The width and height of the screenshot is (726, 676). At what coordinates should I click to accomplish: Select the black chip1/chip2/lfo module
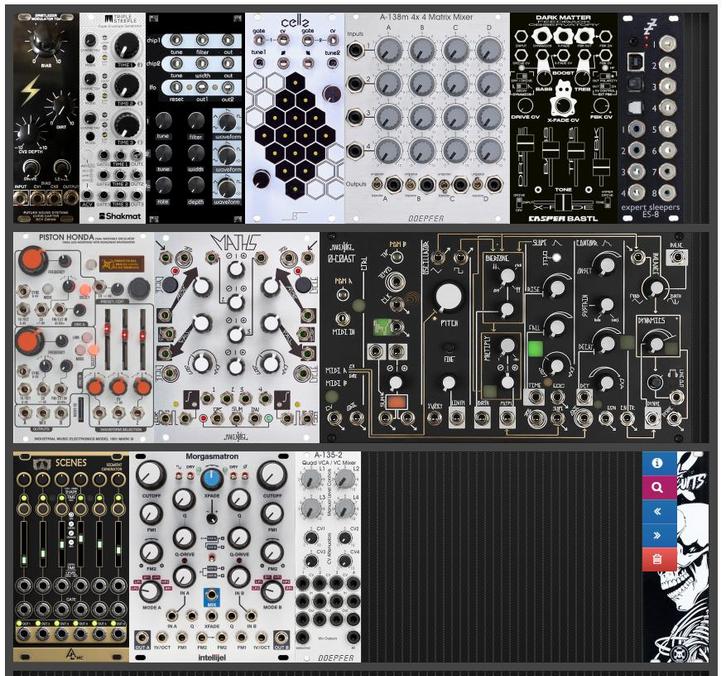coord(195,118)
